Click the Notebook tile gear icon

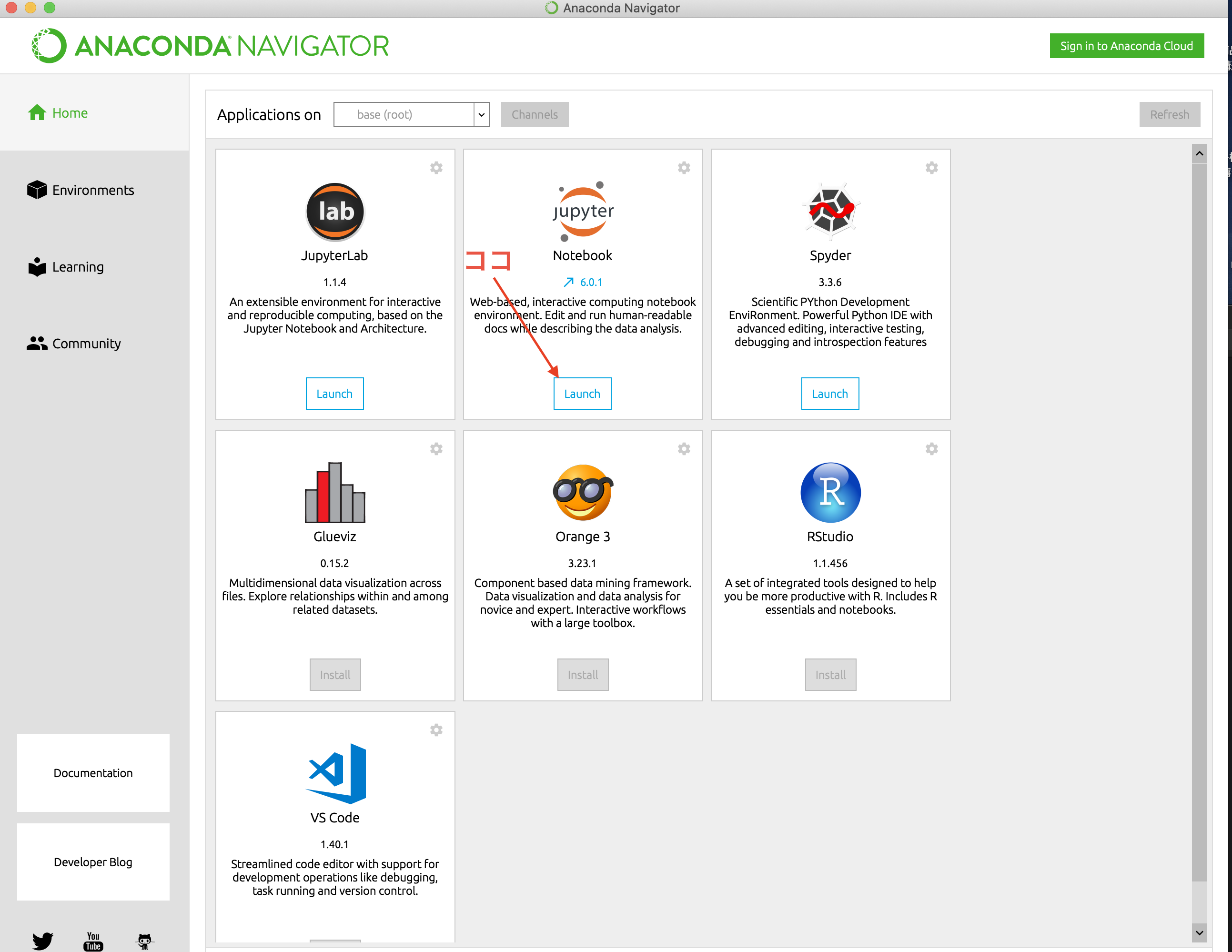coord(684,168)
